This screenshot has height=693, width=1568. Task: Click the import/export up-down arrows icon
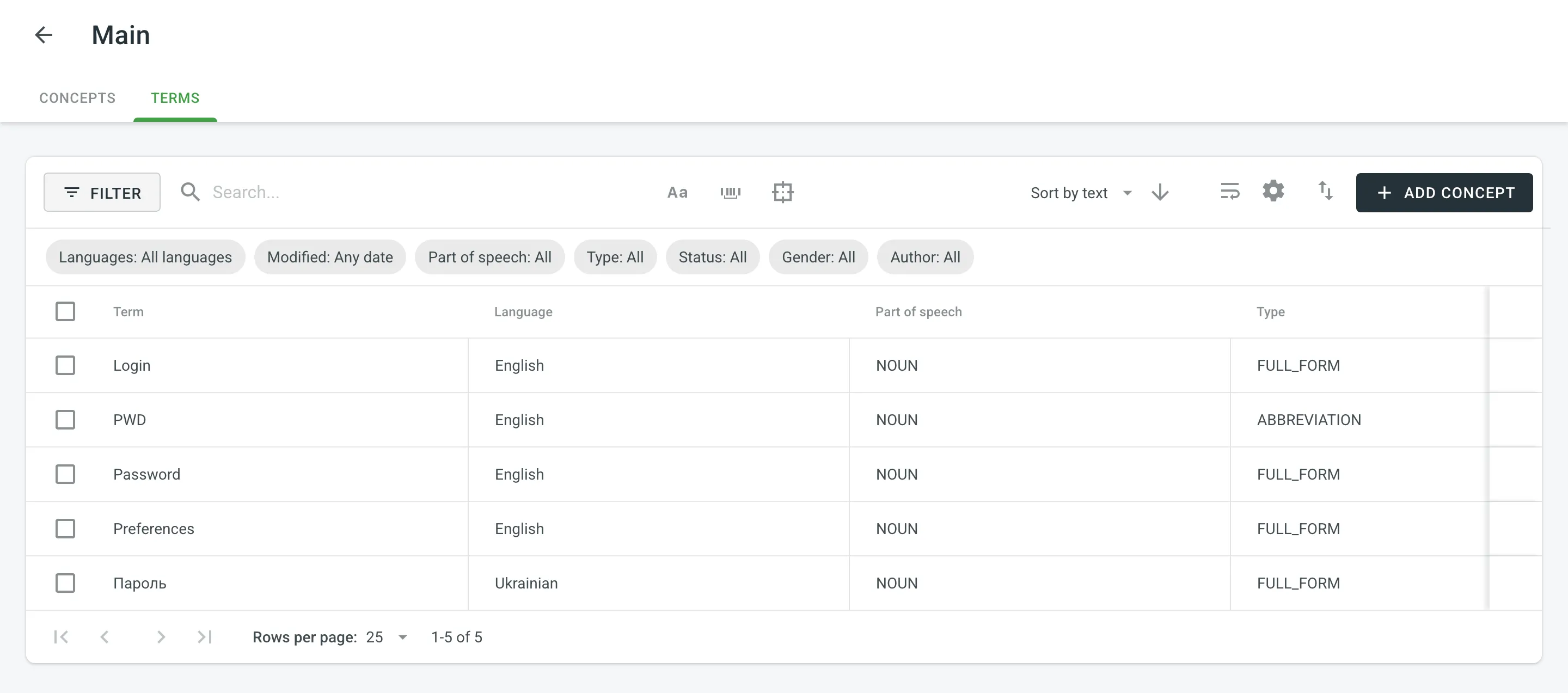[1325, 191]
